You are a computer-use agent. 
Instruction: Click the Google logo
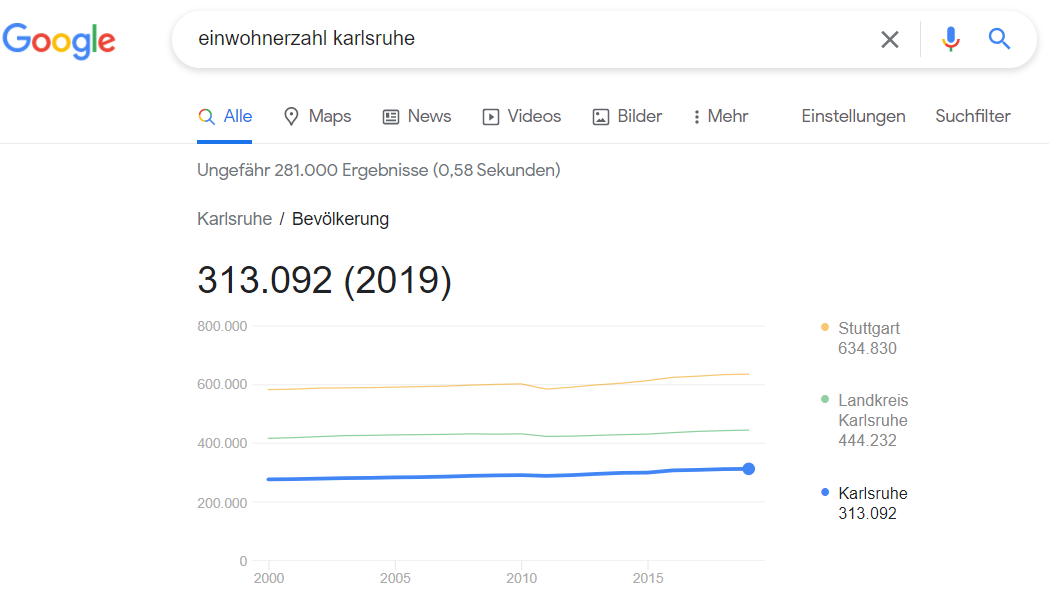coord(59,41)
